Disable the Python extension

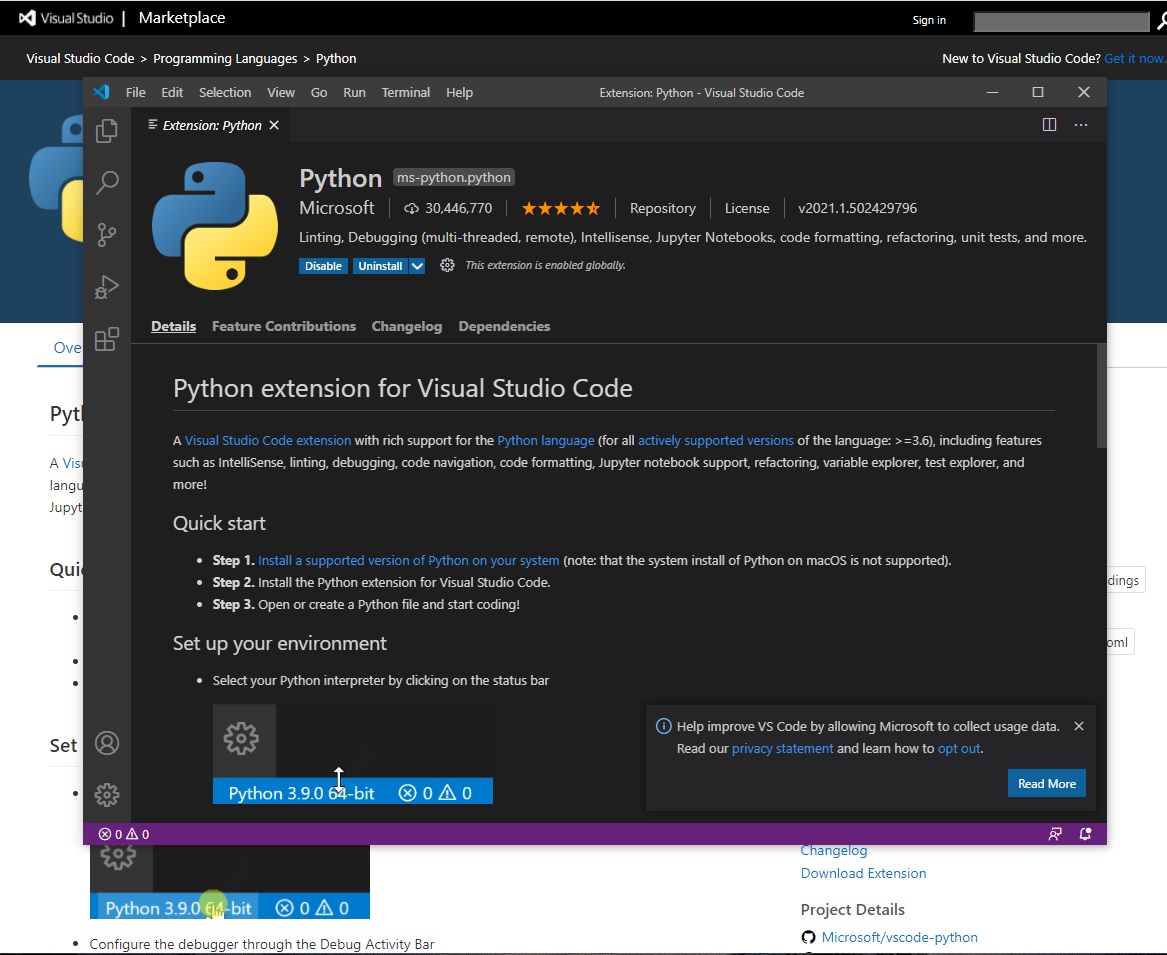pos(323,266)
